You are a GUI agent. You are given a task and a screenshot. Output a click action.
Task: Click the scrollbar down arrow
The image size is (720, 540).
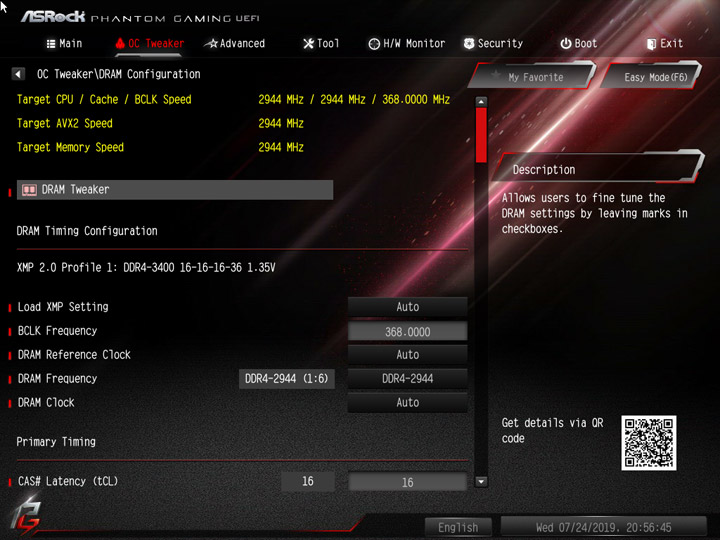coord(481,482)
